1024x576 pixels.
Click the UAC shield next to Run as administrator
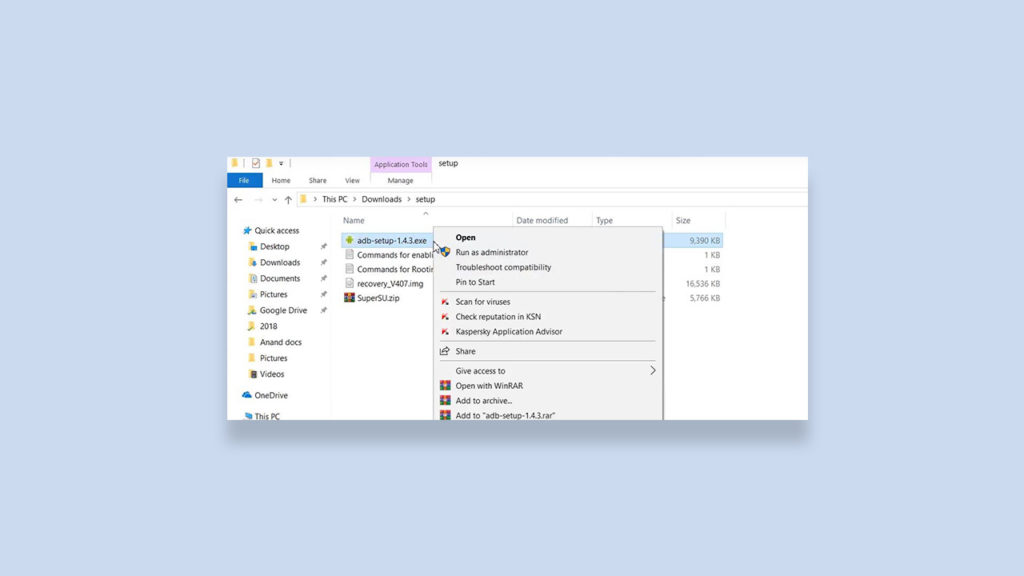tap(444, 252)
